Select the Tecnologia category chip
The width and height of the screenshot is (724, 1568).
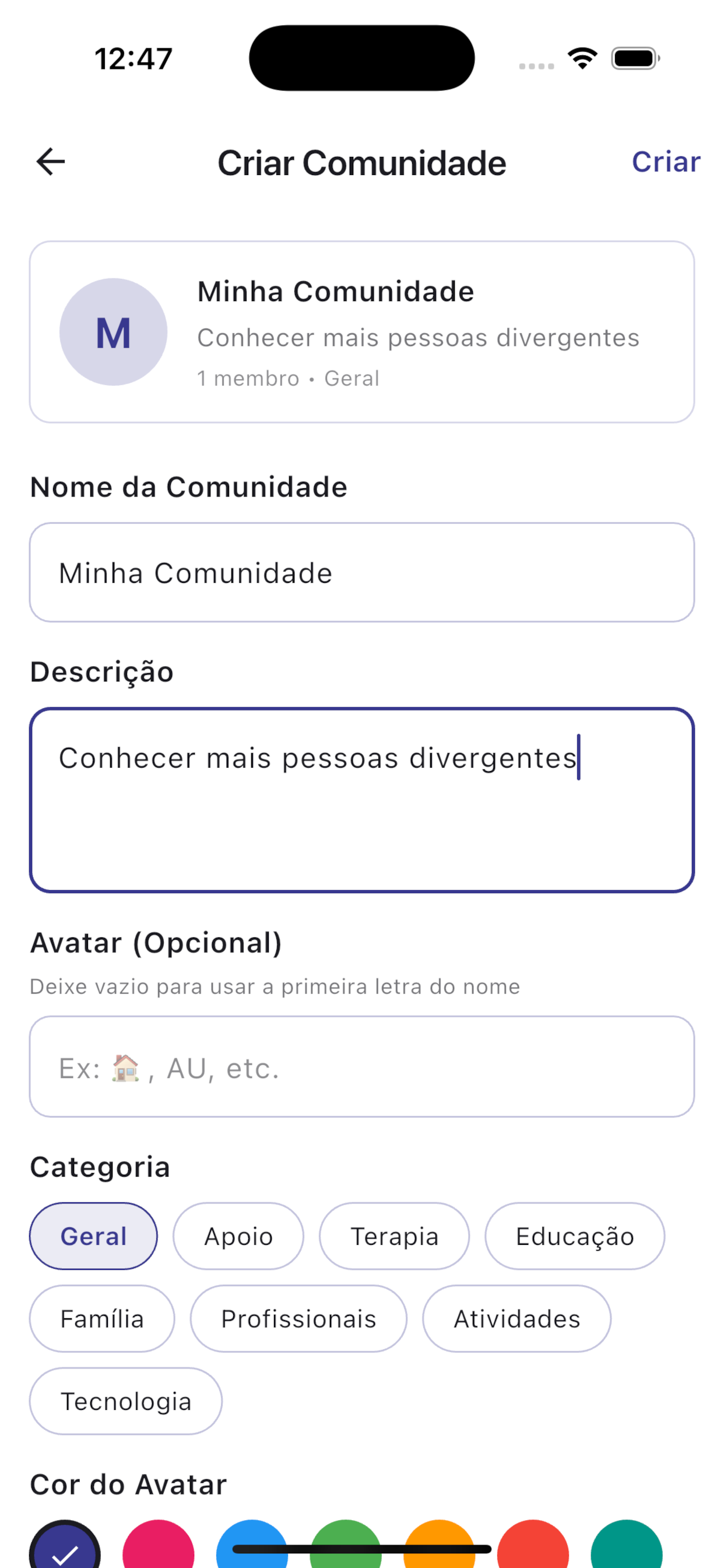tap(126, 1401)
